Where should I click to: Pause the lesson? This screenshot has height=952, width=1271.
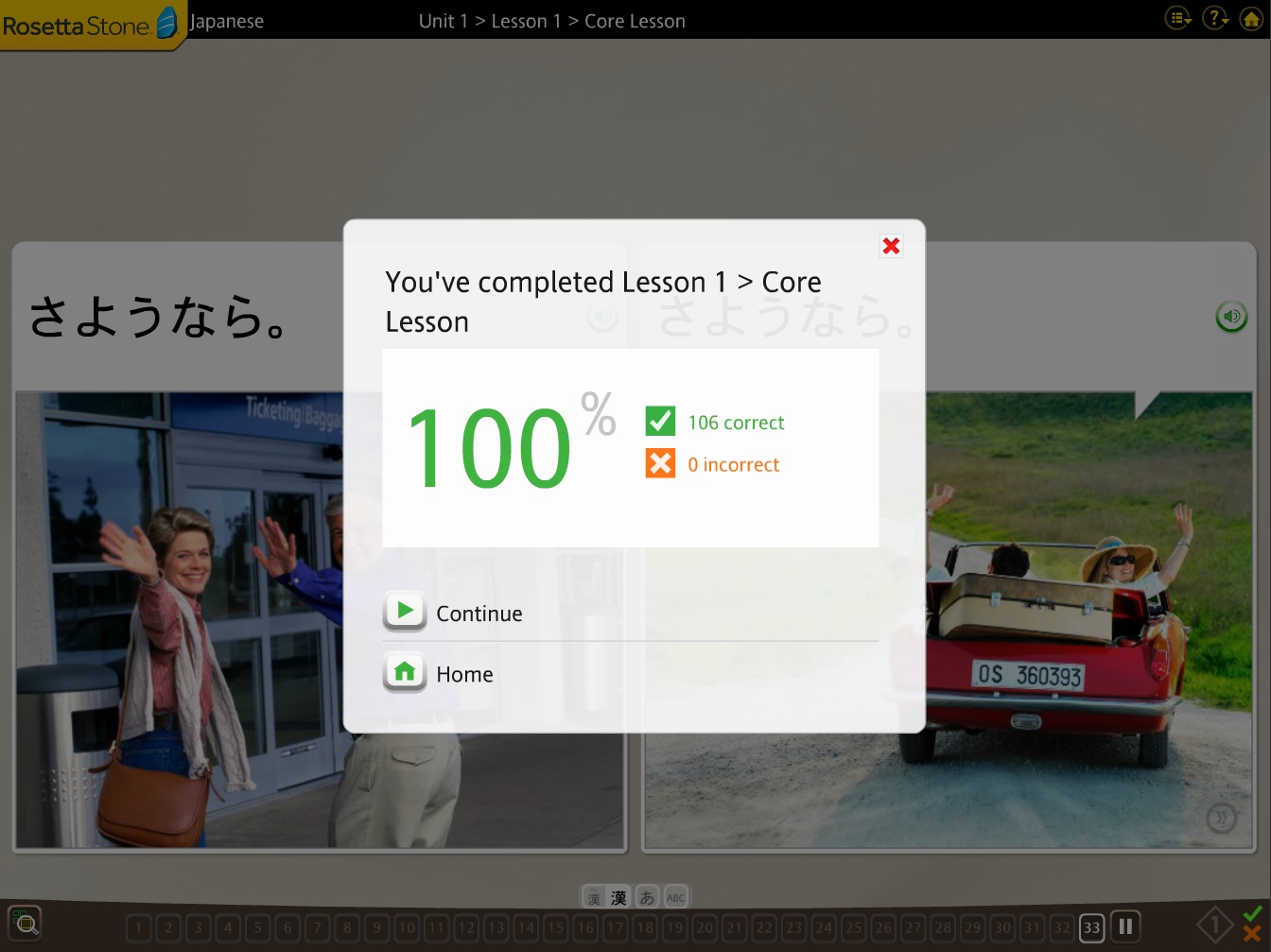click(x=1125, y=926)
